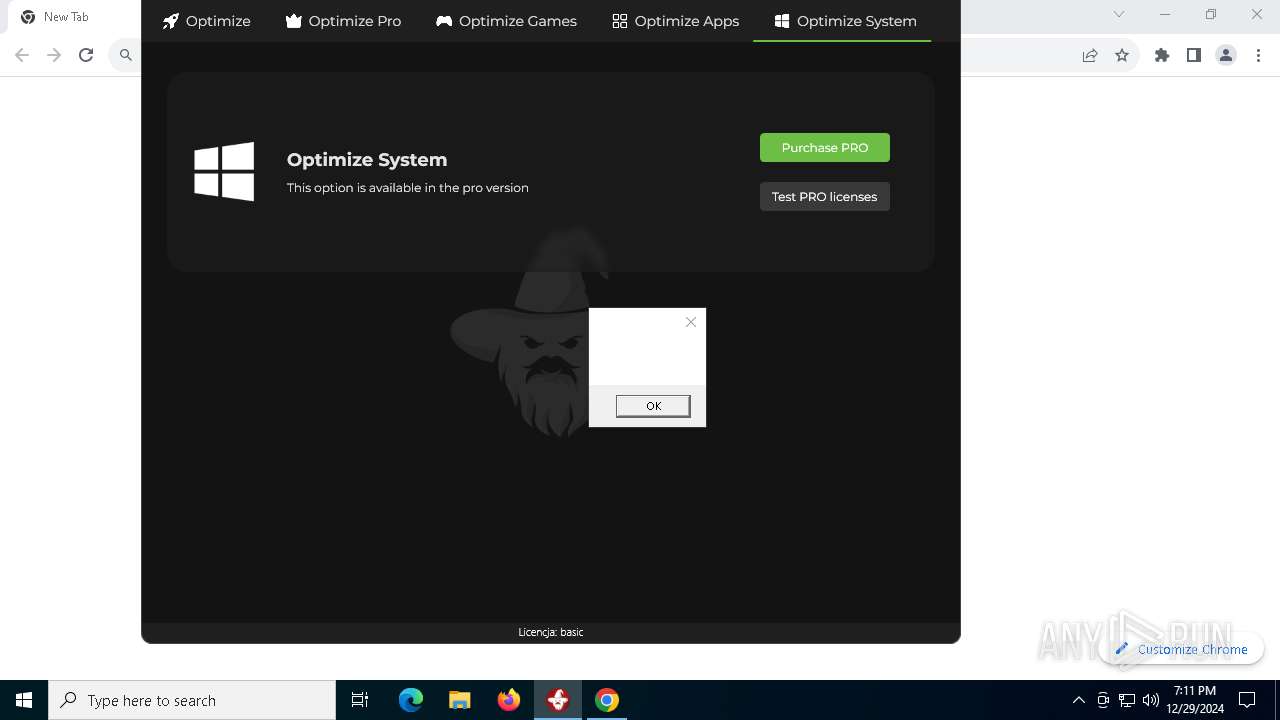
Task: Confirm the dialog with OK
Action: (653, 406)
